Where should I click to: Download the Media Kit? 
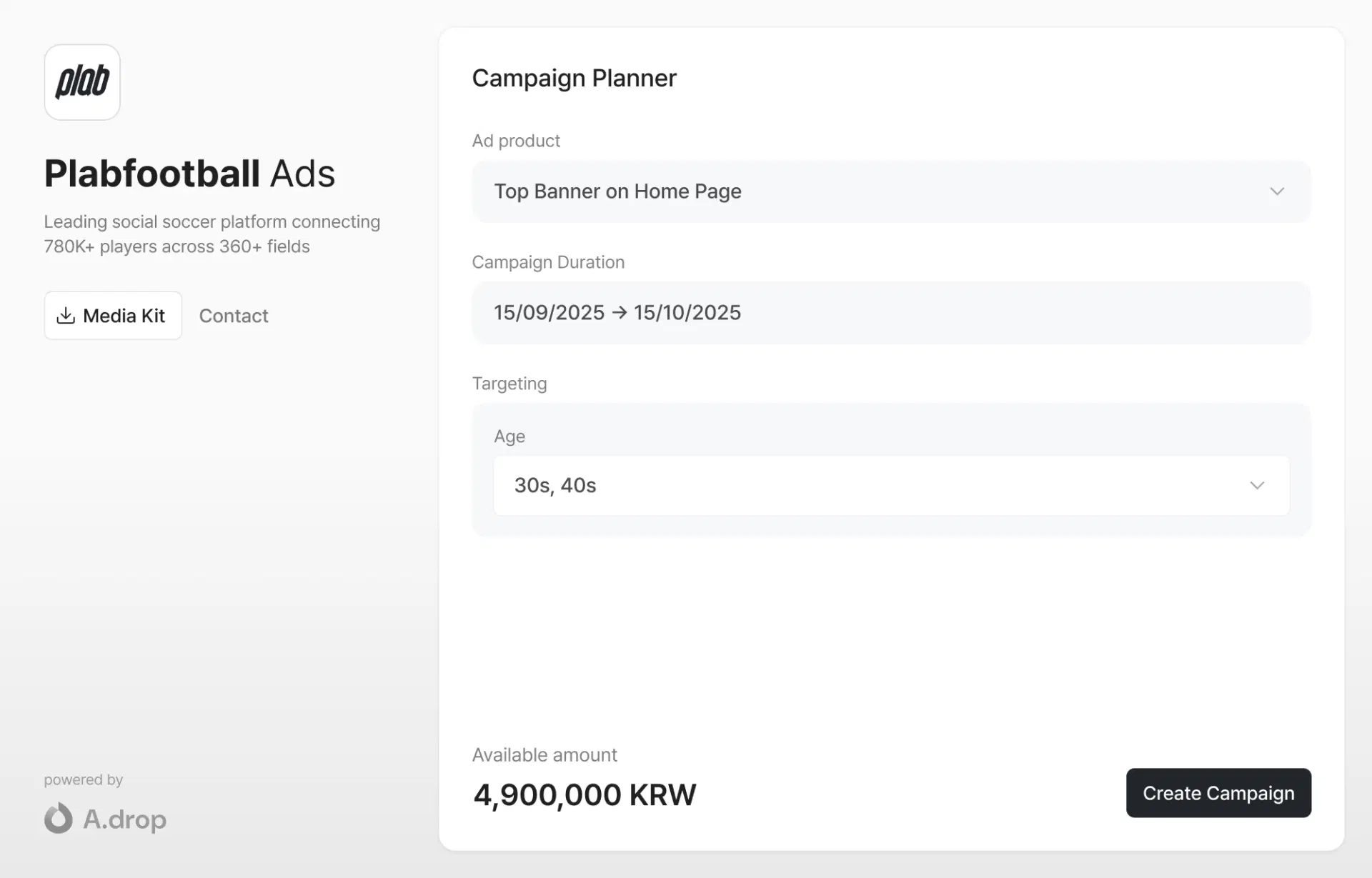pos(113,315)
